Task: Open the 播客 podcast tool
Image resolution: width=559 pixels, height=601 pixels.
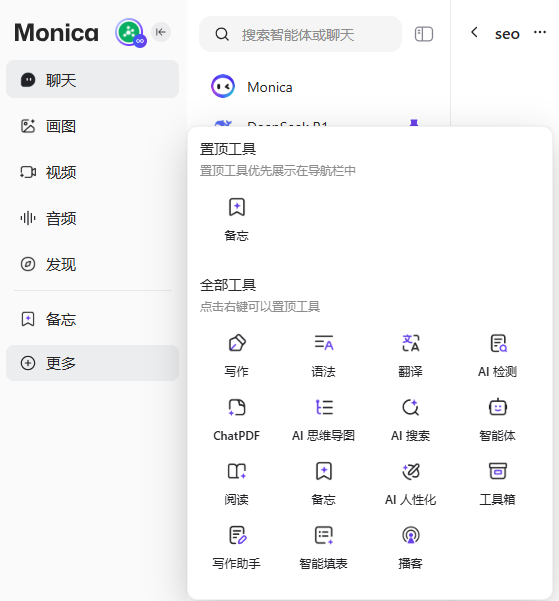Action: (411, 548)
